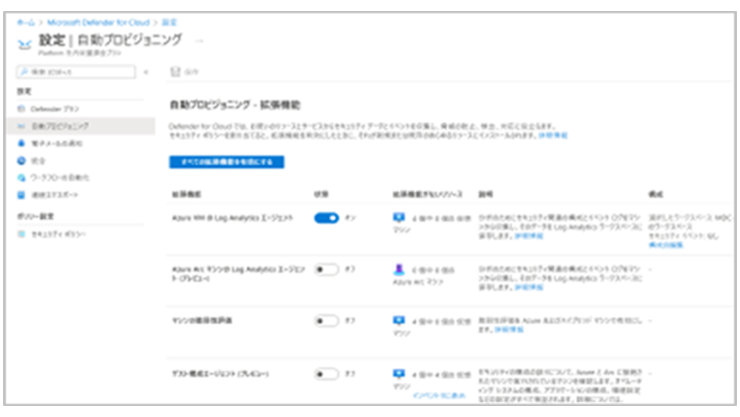Click the blue enable-all-extensions button
Viewport: 740px width, 417px height.
coord(227,162)
